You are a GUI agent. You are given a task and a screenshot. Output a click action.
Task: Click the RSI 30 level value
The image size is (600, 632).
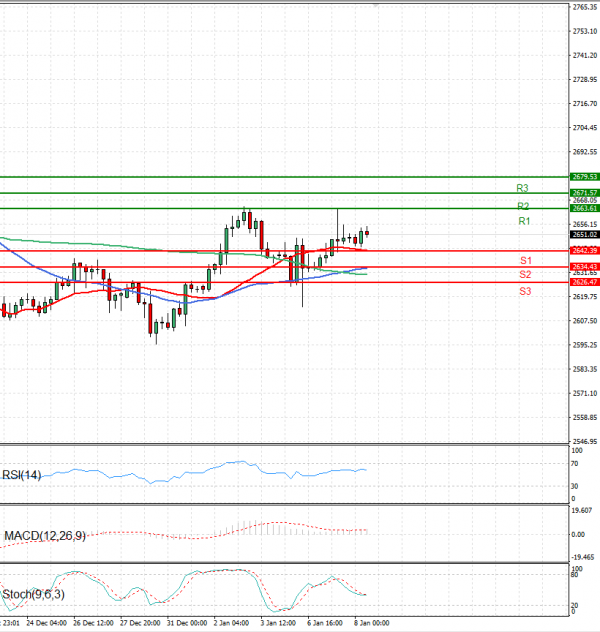click(575, 486)
